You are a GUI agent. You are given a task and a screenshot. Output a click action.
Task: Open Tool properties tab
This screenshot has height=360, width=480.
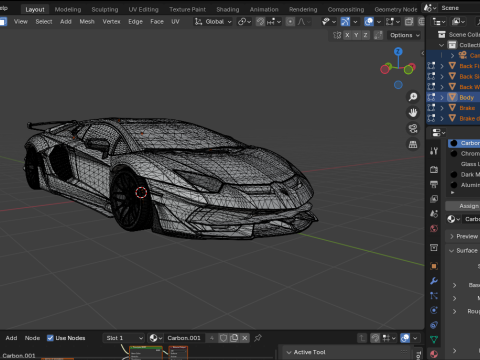(434, 151)
